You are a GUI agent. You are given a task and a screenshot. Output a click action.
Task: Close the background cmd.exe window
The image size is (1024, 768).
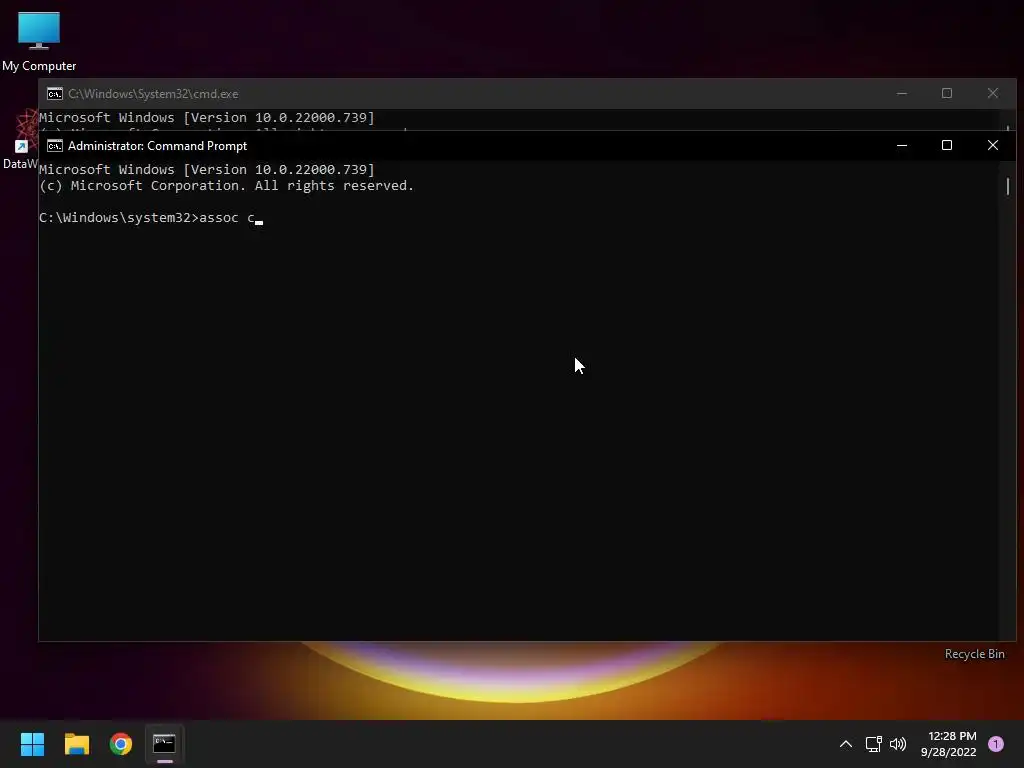click(993, 93)
